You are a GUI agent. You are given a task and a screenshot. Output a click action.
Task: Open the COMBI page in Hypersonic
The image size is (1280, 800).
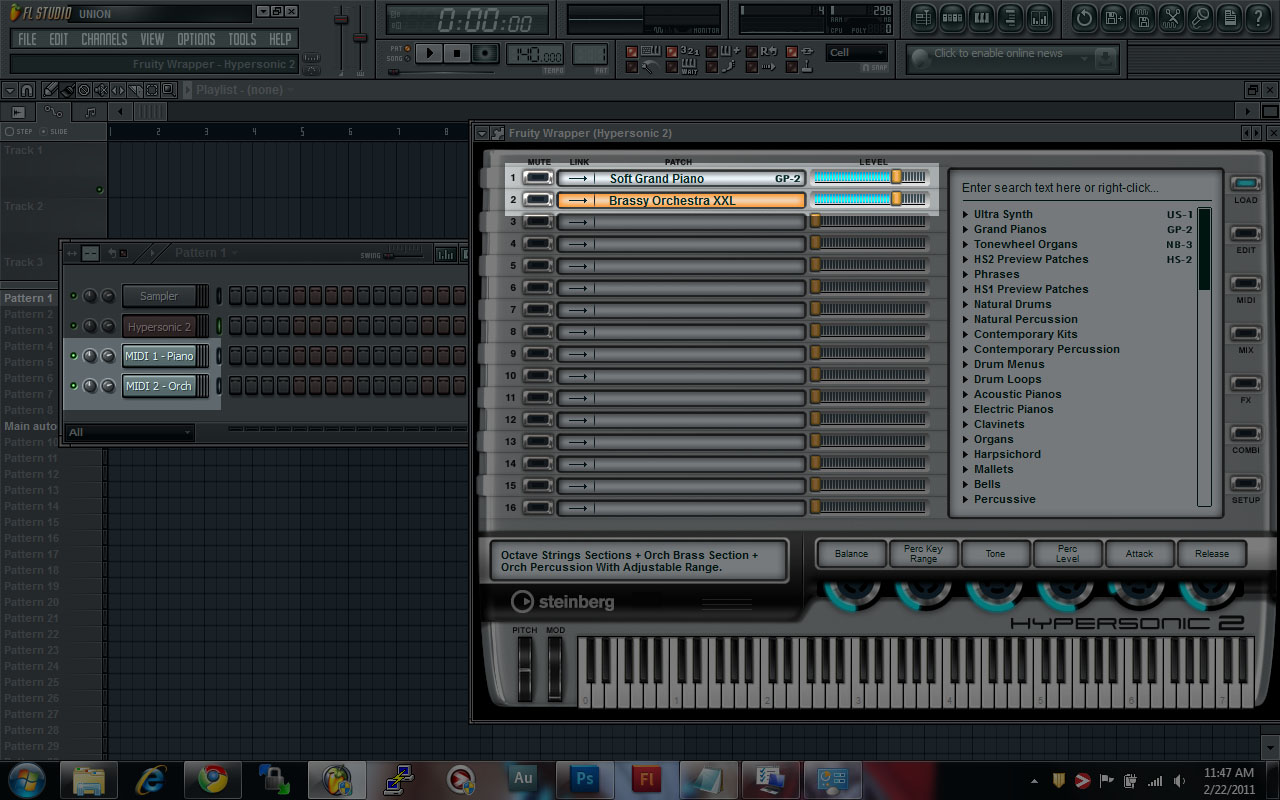1246,434
